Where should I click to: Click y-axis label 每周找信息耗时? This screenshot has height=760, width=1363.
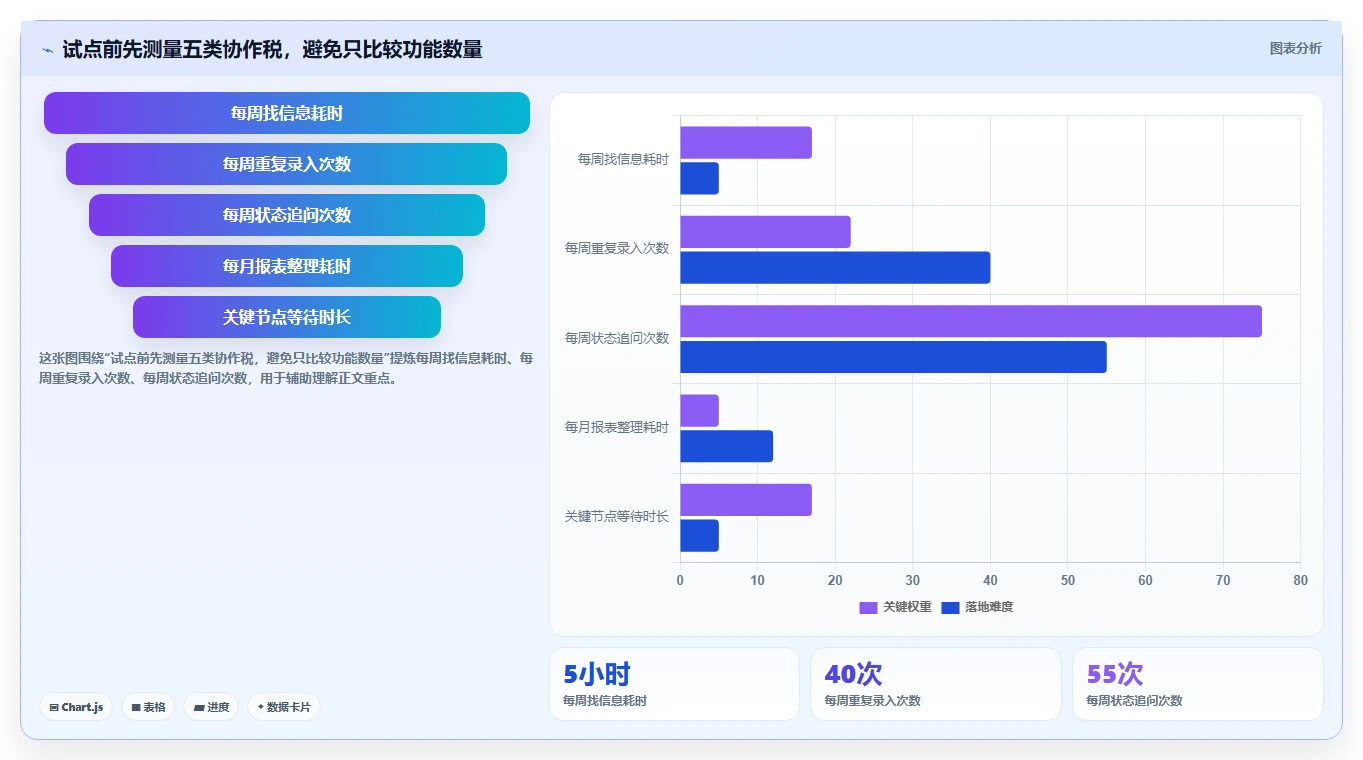tap(623, 159)
